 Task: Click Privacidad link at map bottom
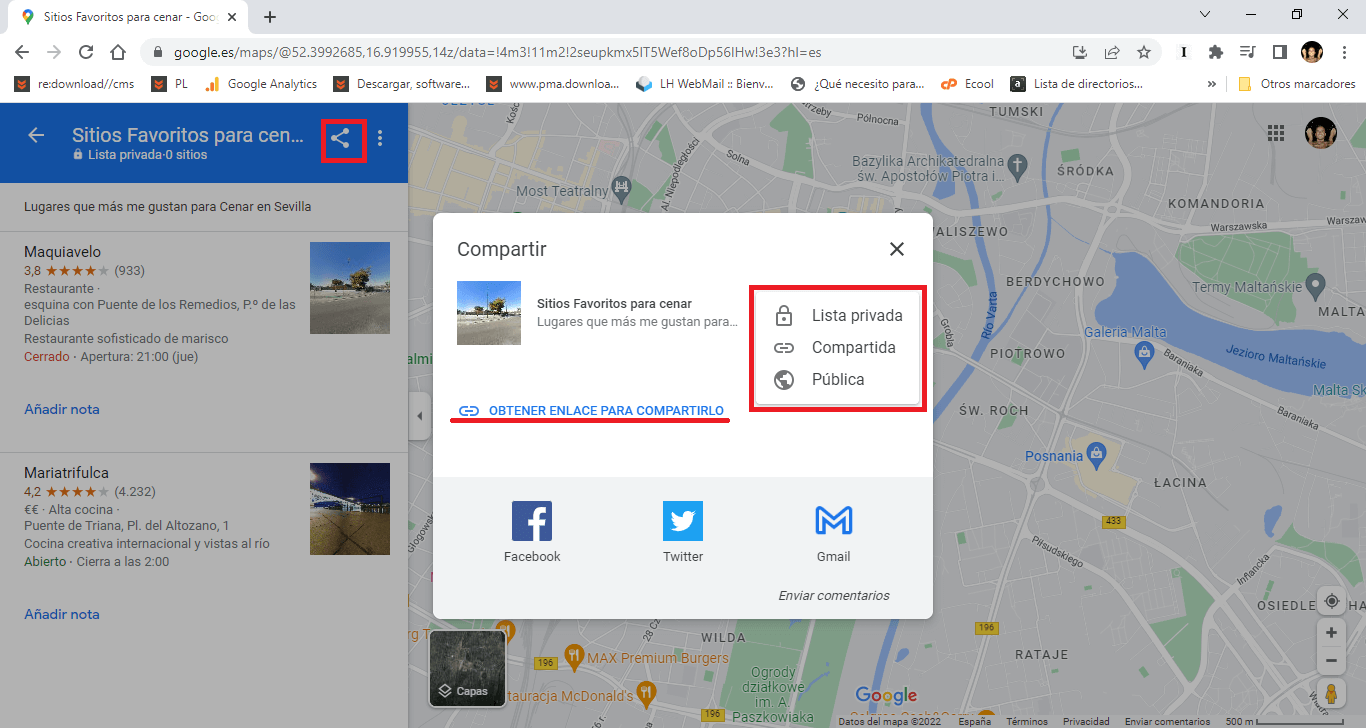[x=1086, y=721]
